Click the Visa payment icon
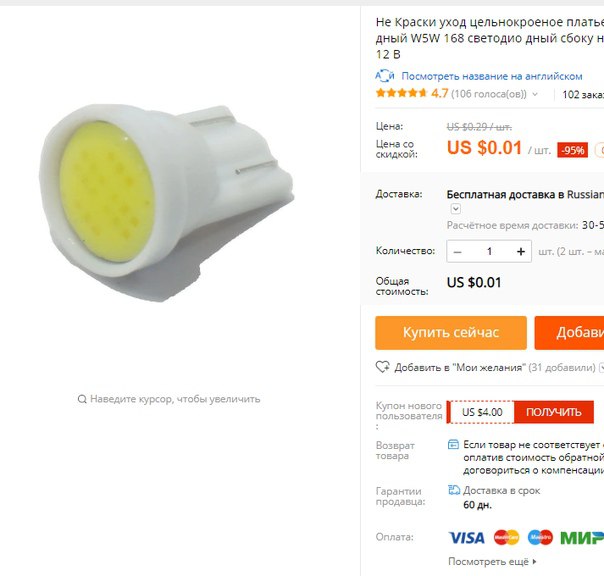 (x=466, y=538)
